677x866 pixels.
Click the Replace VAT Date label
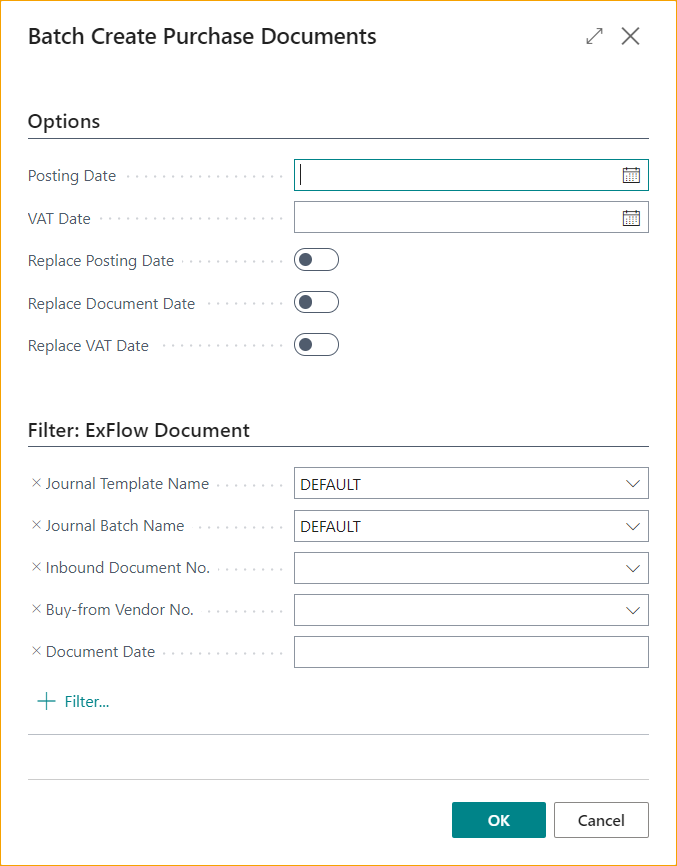pos(88,346)
